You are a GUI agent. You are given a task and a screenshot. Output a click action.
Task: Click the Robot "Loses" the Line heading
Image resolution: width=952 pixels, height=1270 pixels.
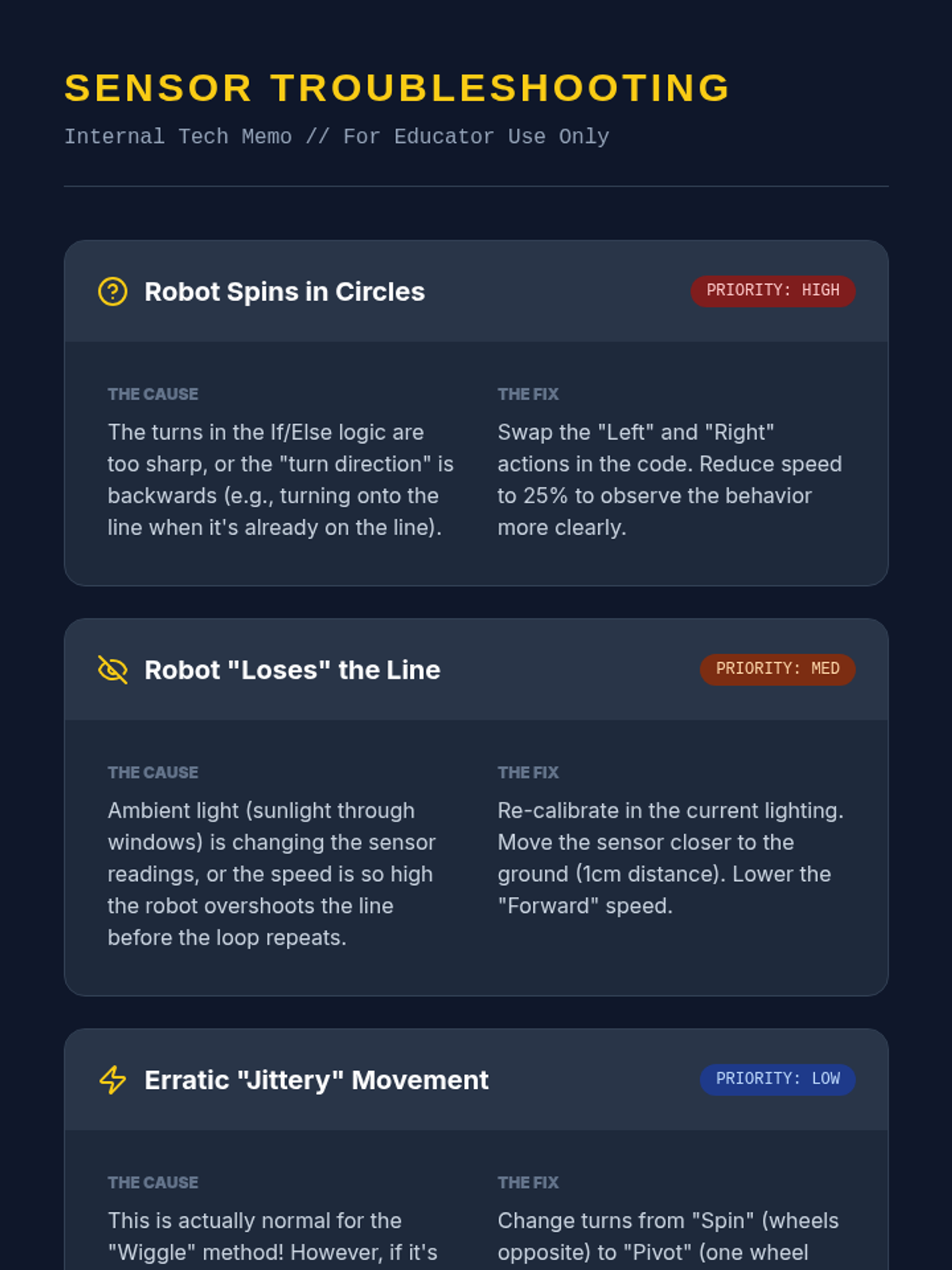292,670
